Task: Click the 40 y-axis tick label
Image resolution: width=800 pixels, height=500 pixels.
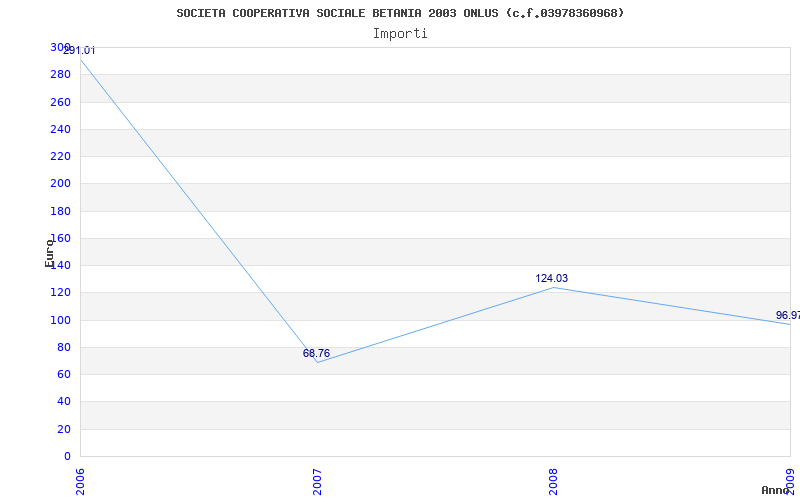Action: 64,402
